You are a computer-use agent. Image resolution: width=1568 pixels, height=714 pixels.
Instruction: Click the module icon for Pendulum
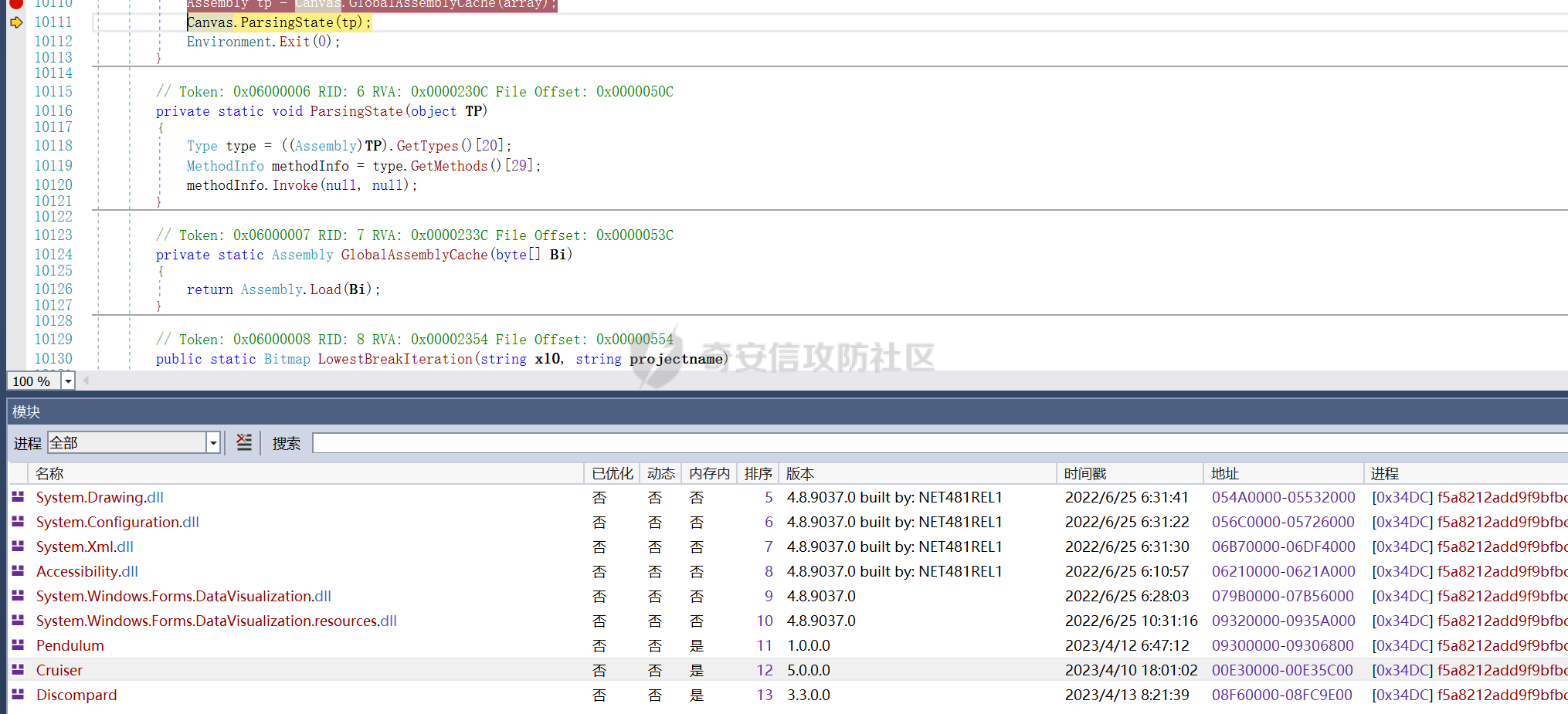pyautogui.click(x=18, y=645)
